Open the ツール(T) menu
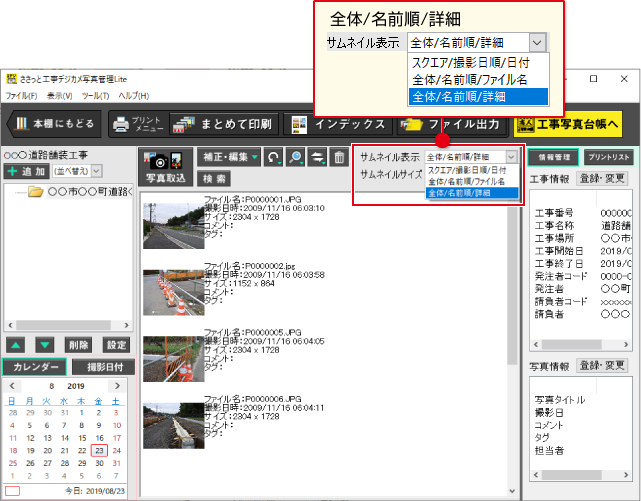Viewport: 641px width, 501px height. 95,95
